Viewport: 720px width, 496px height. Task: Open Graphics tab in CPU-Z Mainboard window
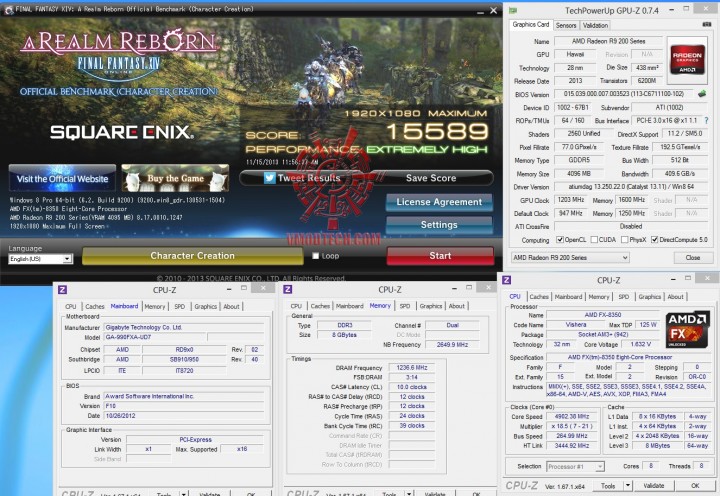tap(205, 306)
